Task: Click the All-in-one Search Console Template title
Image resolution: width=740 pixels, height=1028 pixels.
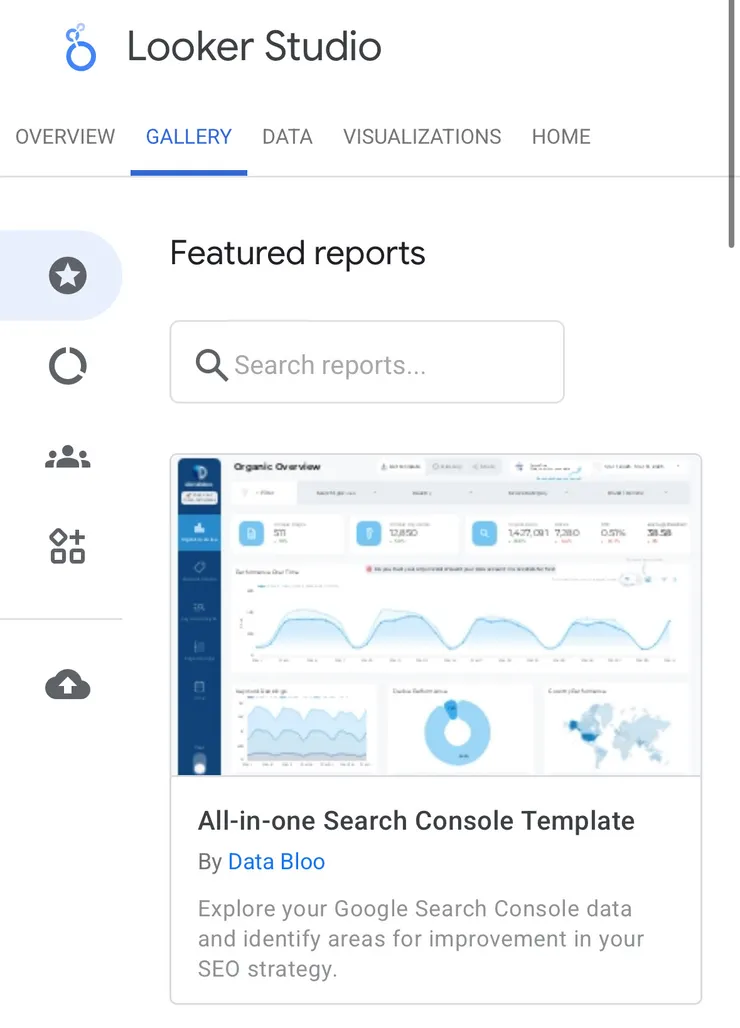Action: point(416,821)
